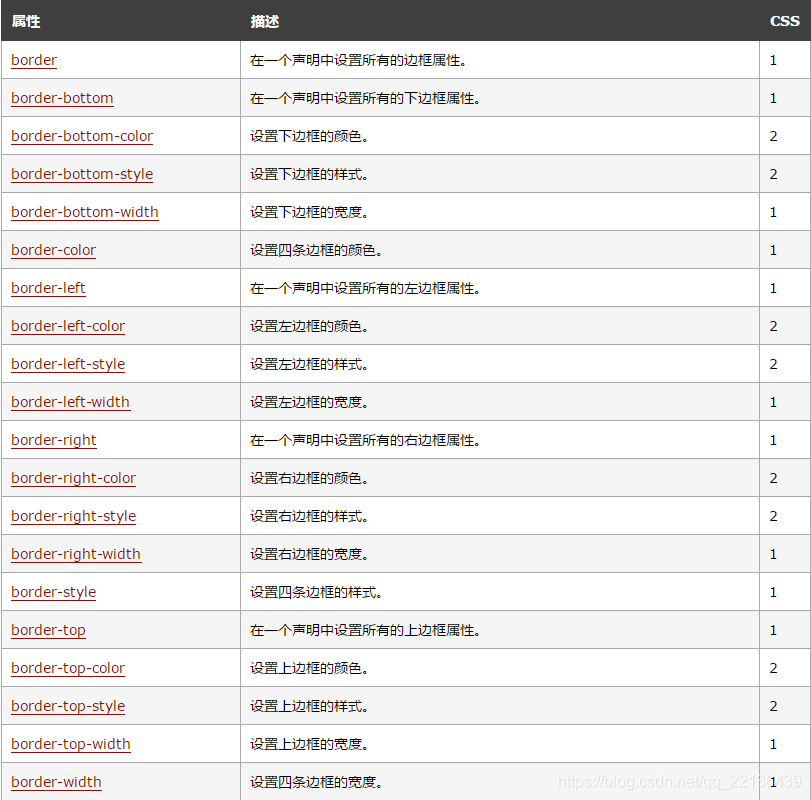Screen dimensions: 811x800
Task: Select description 设置右边框的宽度。
Action: click(x=309, y=554)
